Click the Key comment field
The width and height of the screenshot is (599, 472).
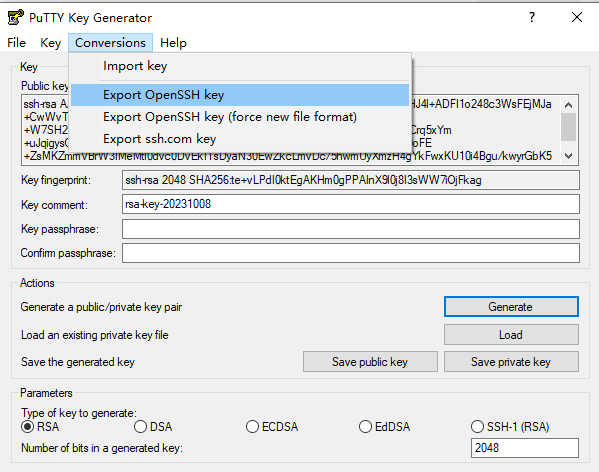click(x=351, y=204)
